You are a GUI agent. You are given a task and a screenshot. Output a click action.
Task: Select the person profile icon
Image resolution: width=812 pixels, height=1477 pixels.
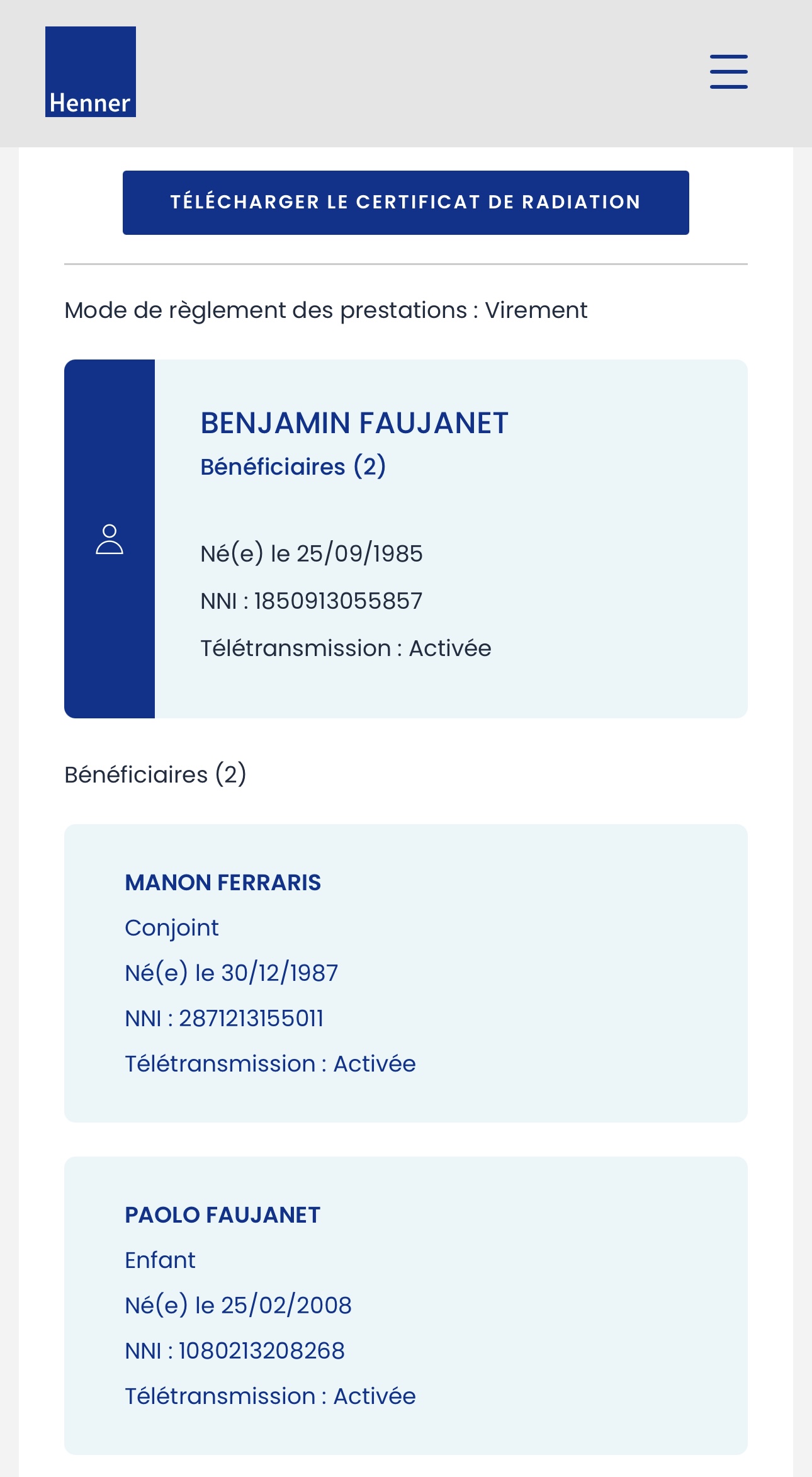(110, 539)
